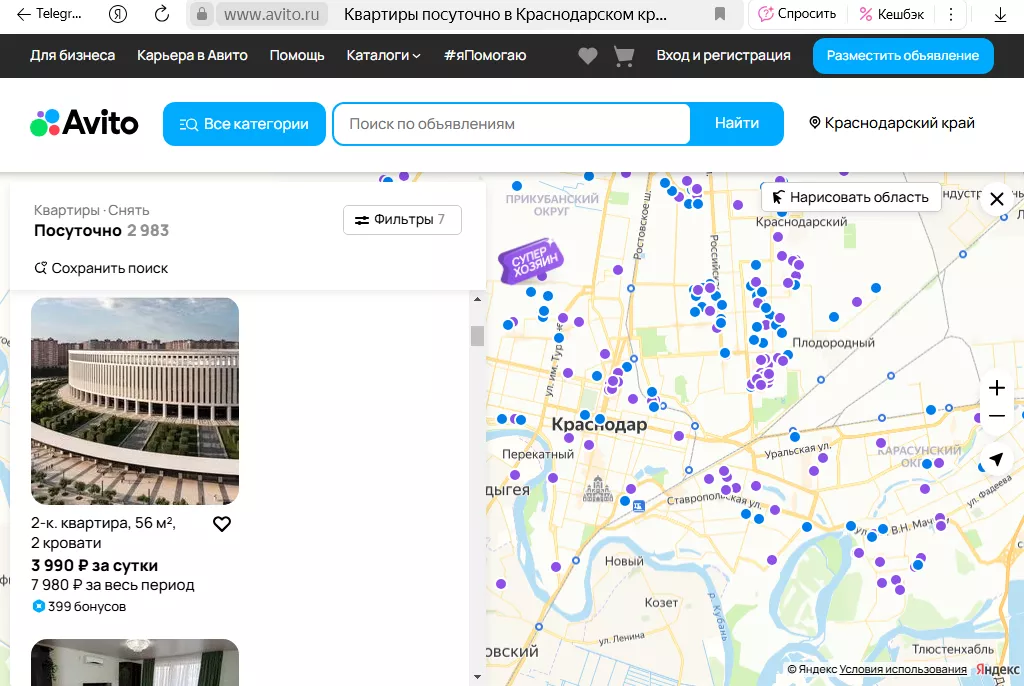Open favorites heart icon in header

588,56
